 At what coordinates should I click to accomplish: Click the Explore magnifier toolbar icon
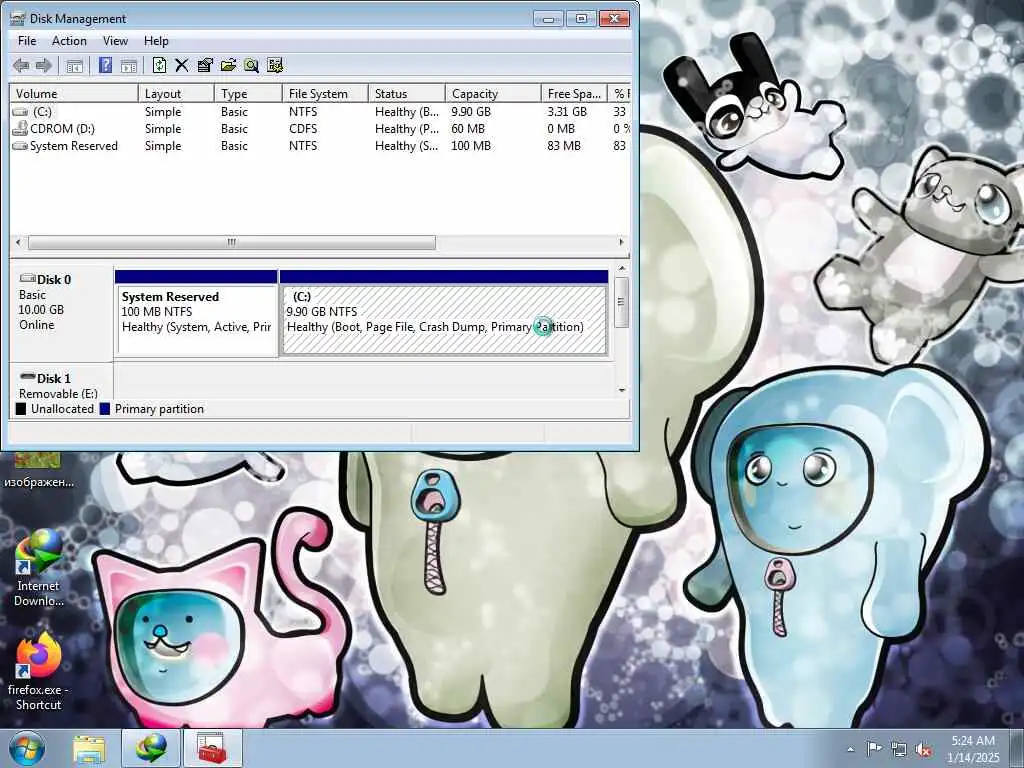pos(251,65)
